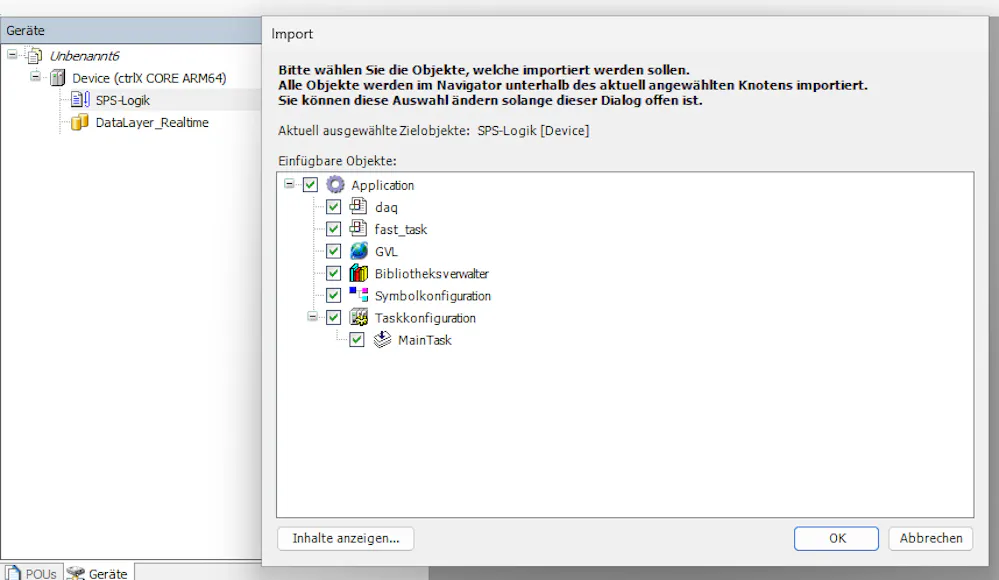
Task: Click the daq program icon
Action: point(358,207)
